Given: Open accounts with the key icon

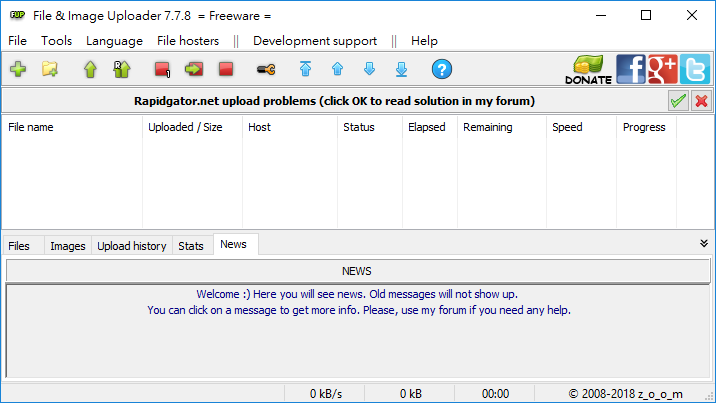Looking at the screenshot, I should pyautogui.click(x=266, y=69).
